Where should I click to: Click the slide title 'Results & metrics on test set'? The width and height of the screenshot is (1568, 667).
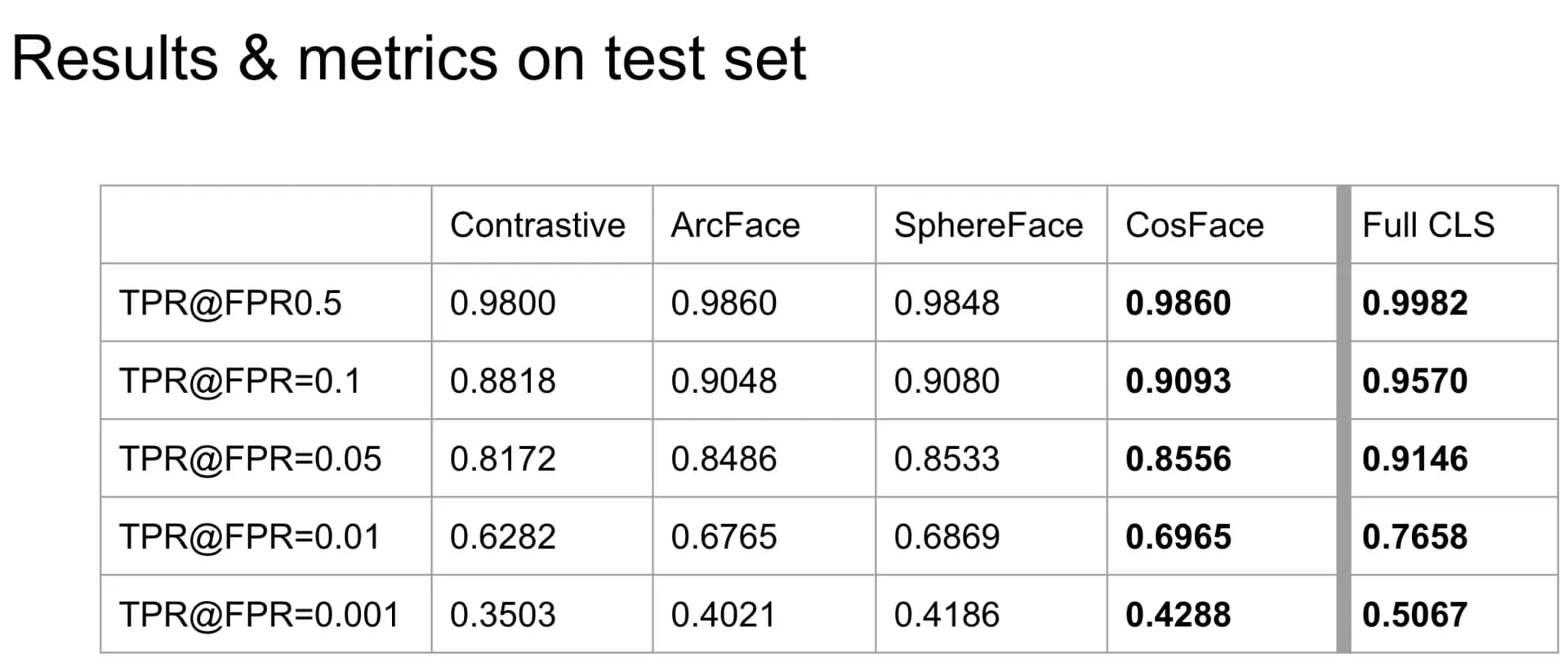click(408, 59)
